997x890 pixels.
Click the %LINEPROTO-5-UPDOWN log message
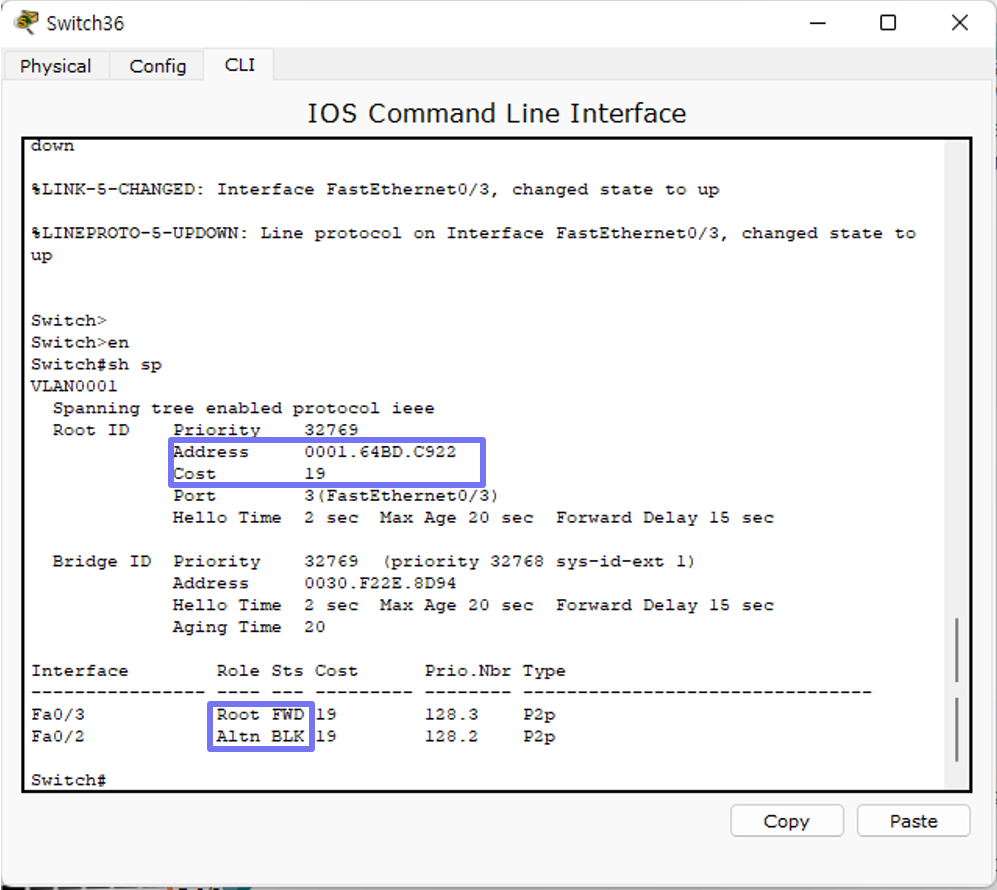tap(474, 244)
